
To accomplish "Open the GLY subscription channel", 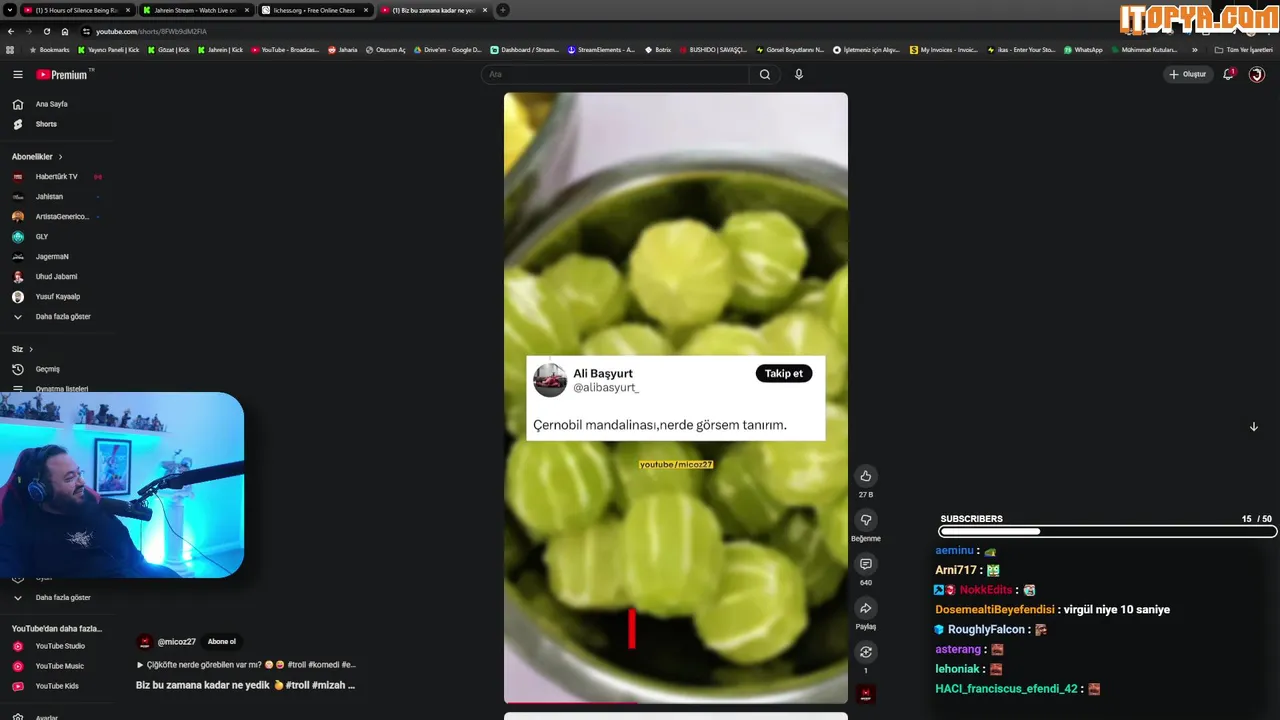I will (x=42, y=237).
